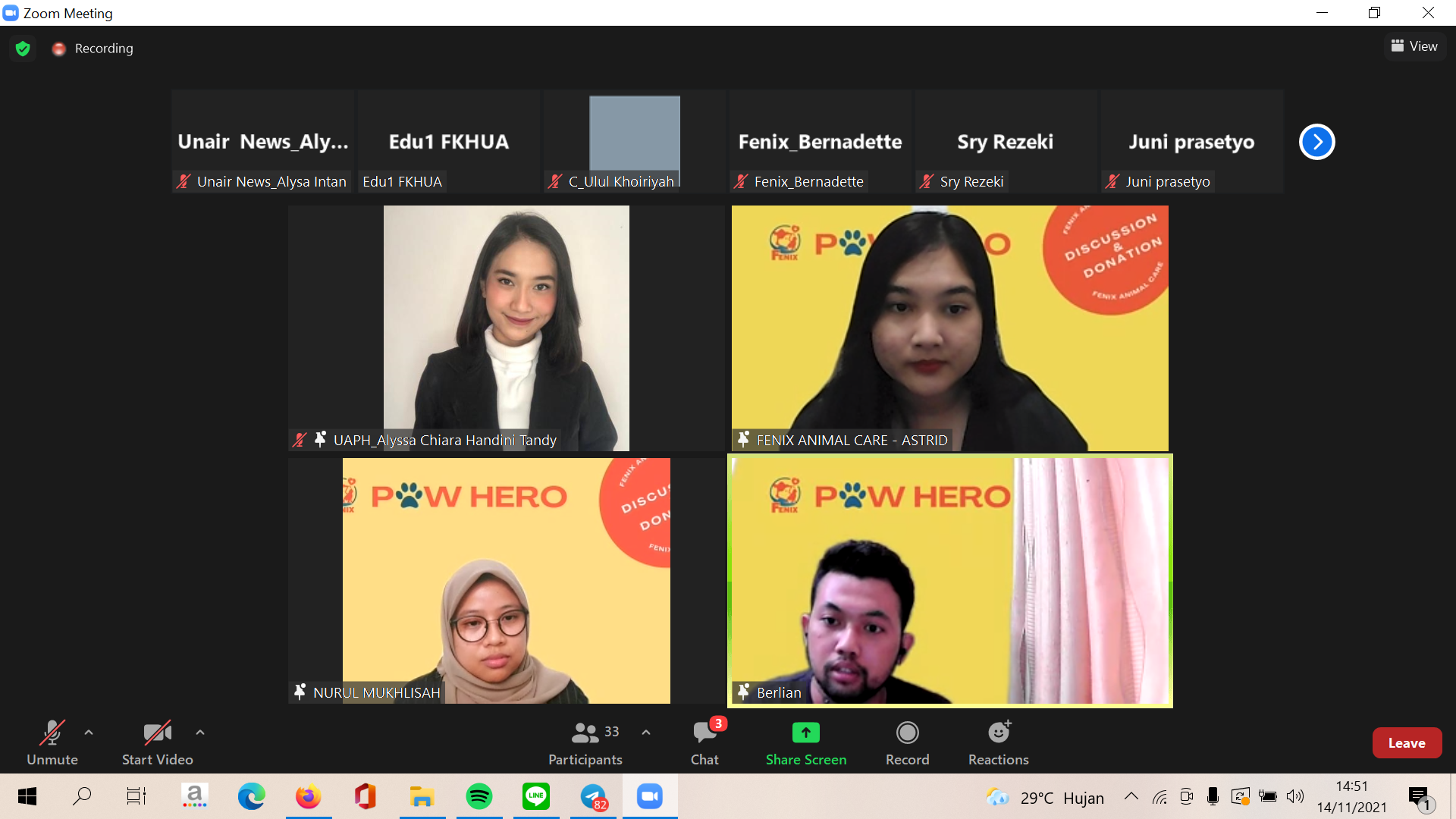Viewport: 1456px width, 819px height.
Task: Unmute the microphone
Action: point(52,733)
